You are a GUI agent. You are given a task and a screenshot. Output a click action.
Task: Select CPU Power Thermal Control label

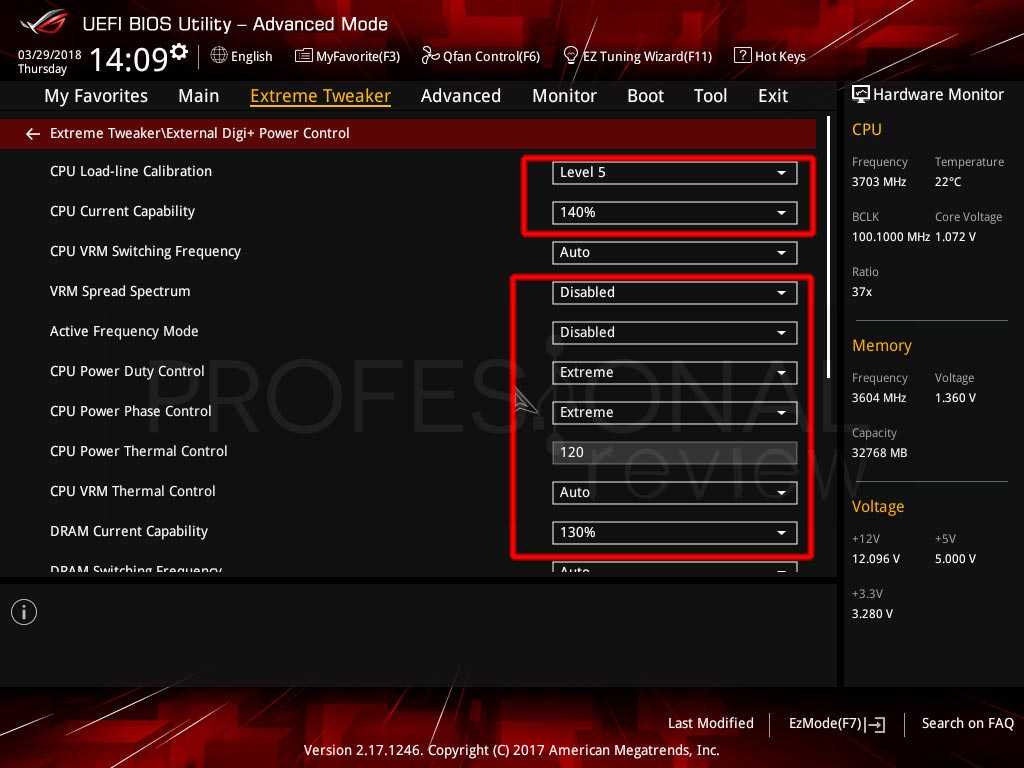click(x=138, y=451)
